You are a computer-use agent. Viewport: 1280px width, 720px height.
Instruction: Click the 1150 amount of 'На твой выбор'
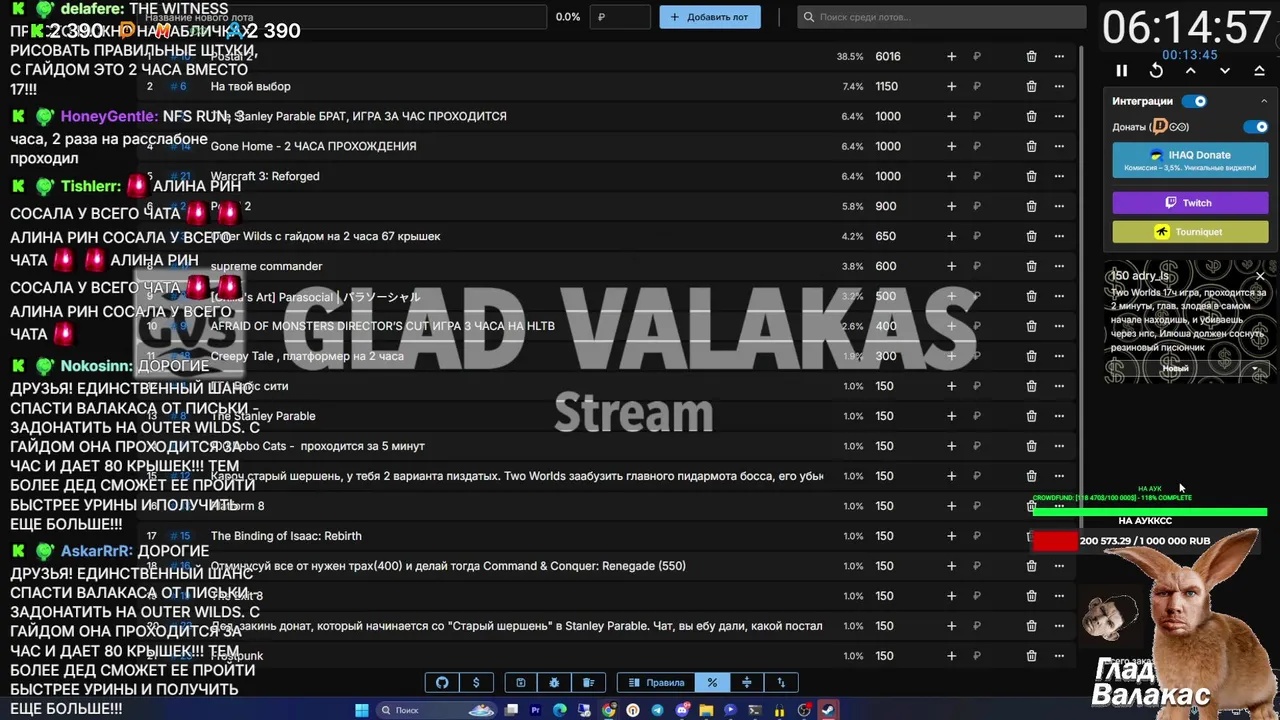click(888, 87)
